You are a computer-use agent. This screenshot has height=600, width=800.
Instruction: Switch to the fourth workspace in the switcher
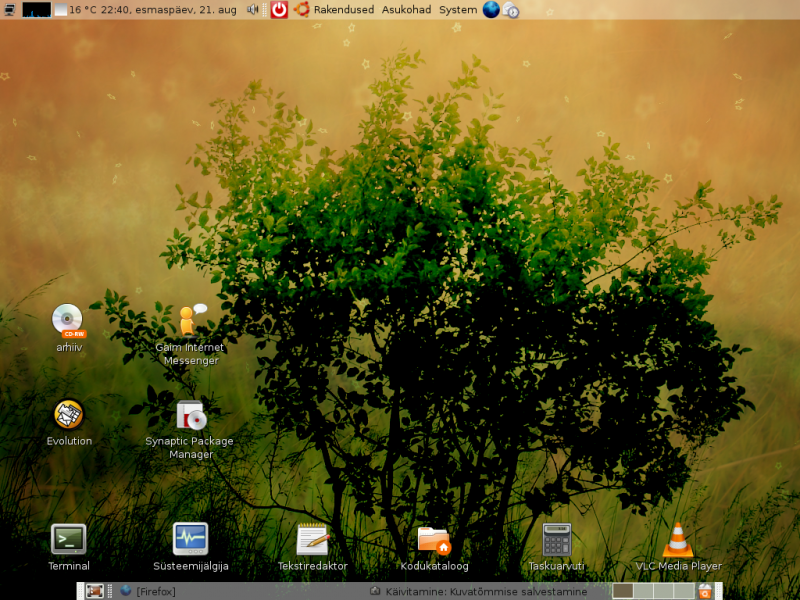(684, 591)
